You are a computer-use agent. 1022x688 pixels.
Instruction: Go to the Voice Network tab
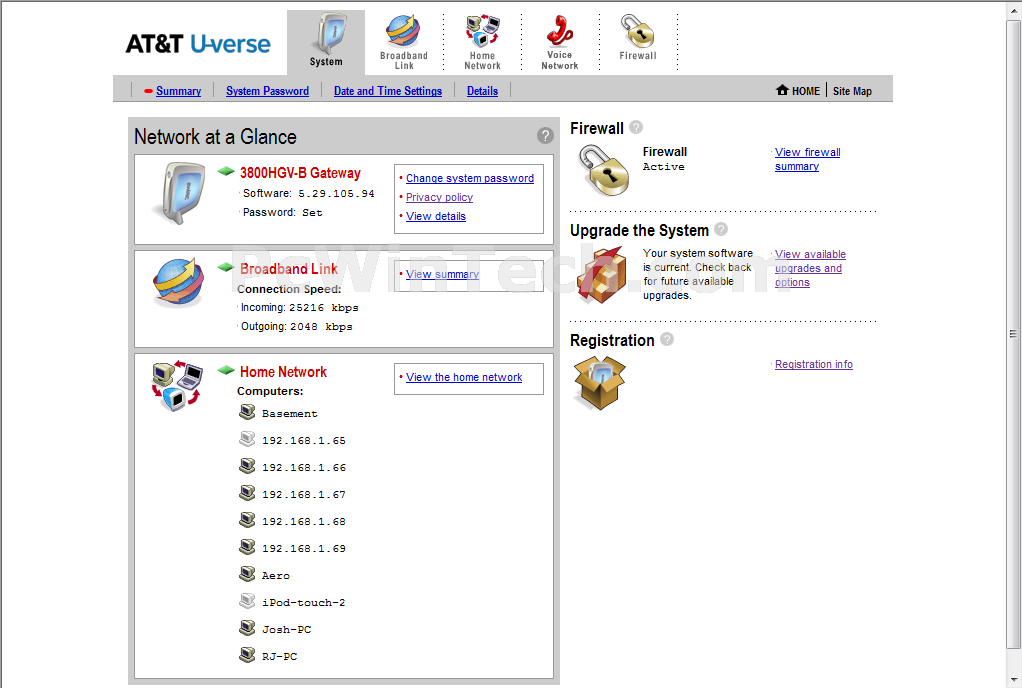coord(560,42)
